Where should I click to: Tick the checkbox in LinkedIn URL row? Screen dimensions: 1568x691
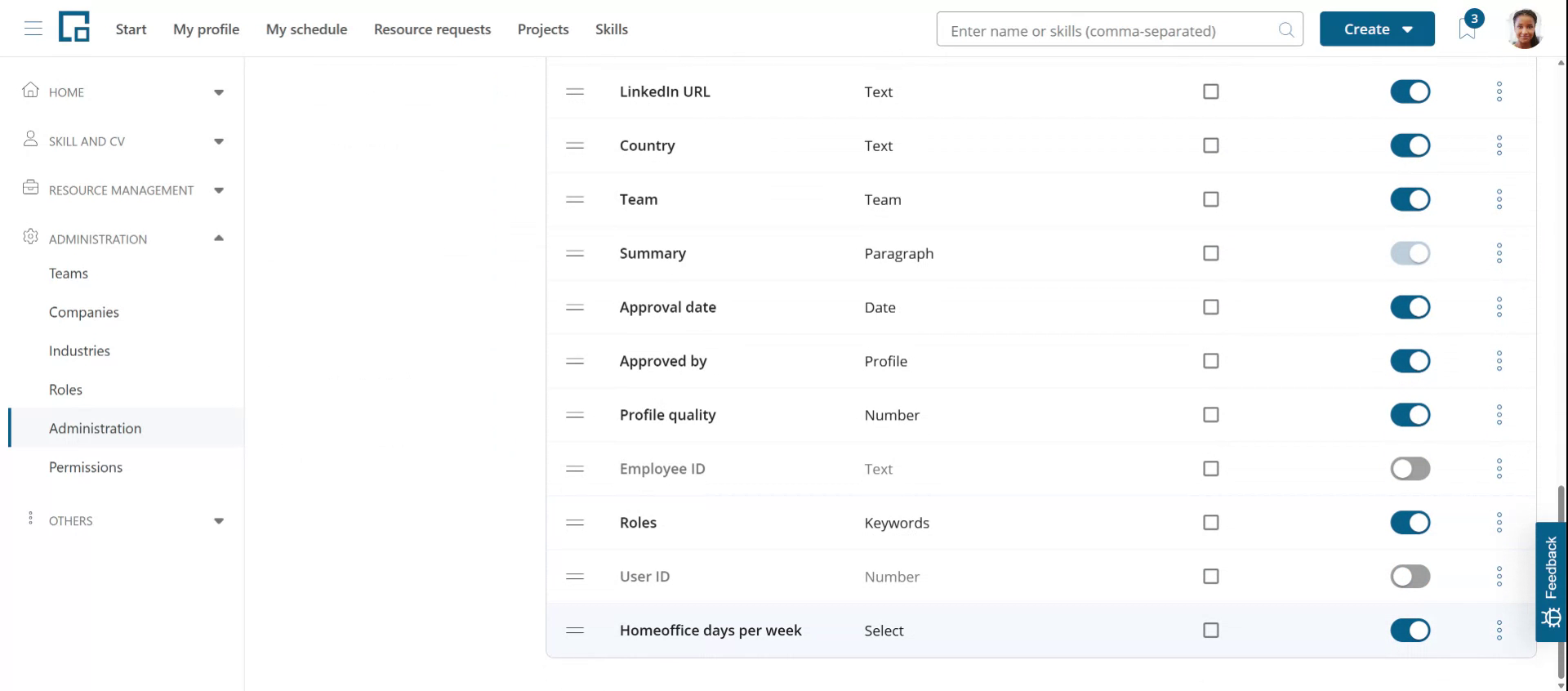click(1211, 91)
